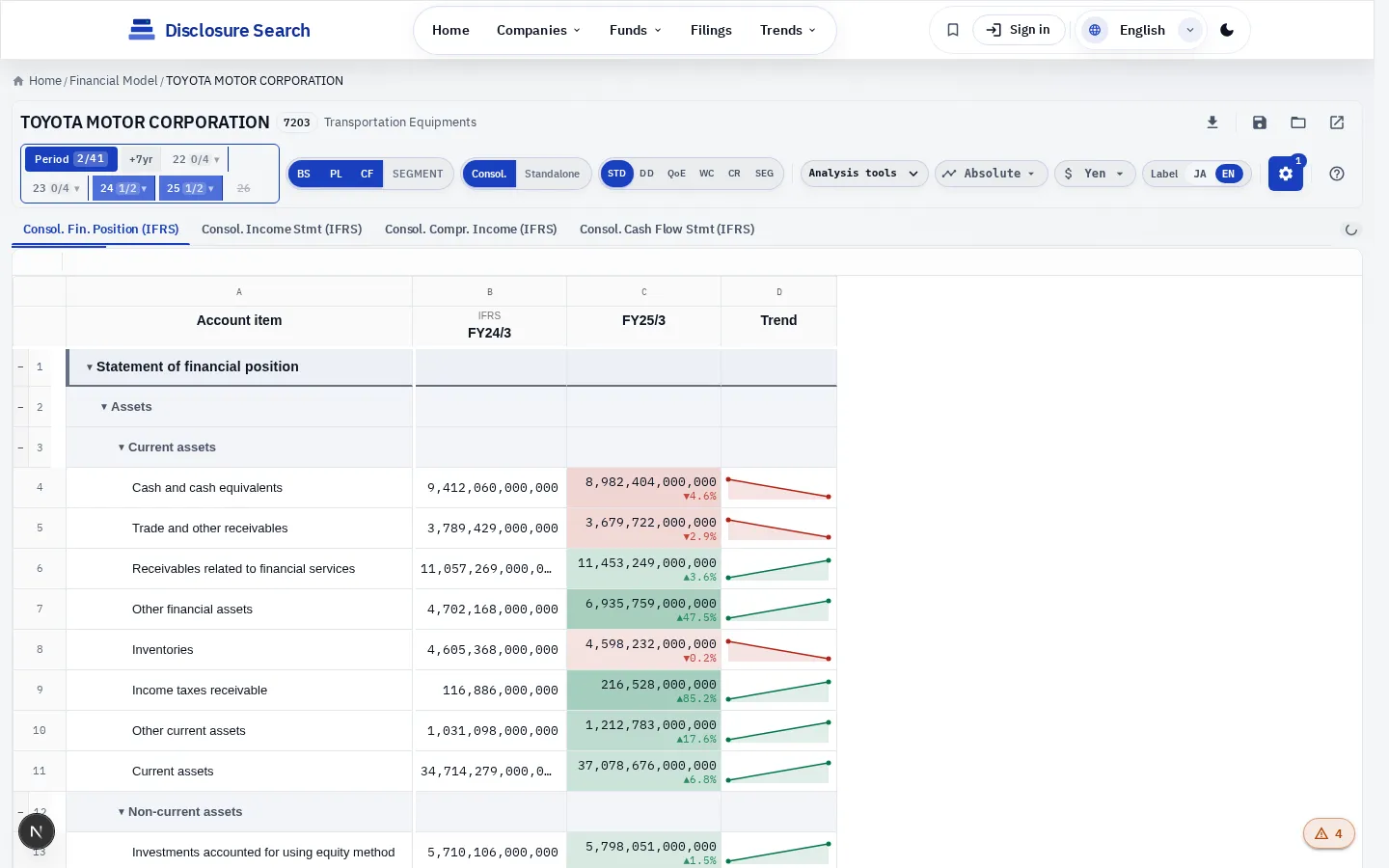Open the blue settings gear button

[x=1286, y=174]
